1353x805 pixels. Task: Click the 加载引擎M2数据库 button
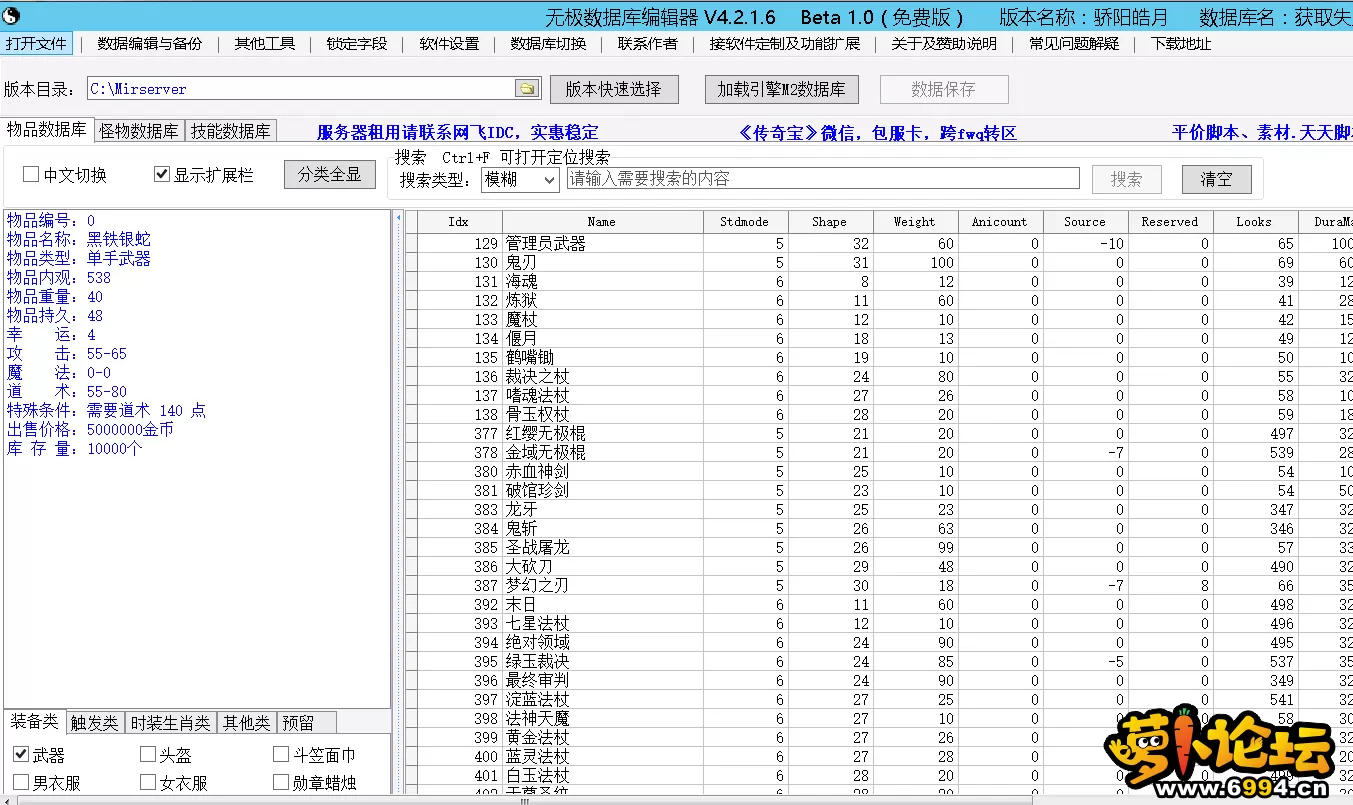781,89
